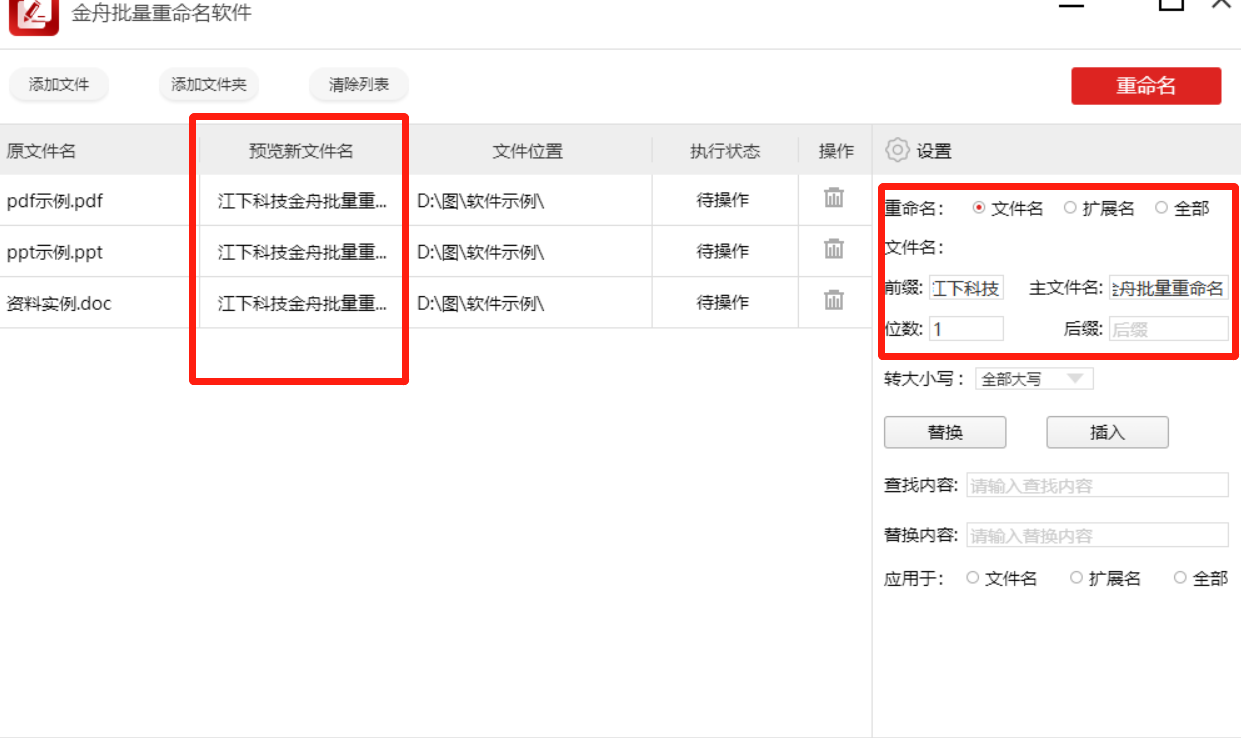
Task: Click the 前缀 input field
Action: 966,288
